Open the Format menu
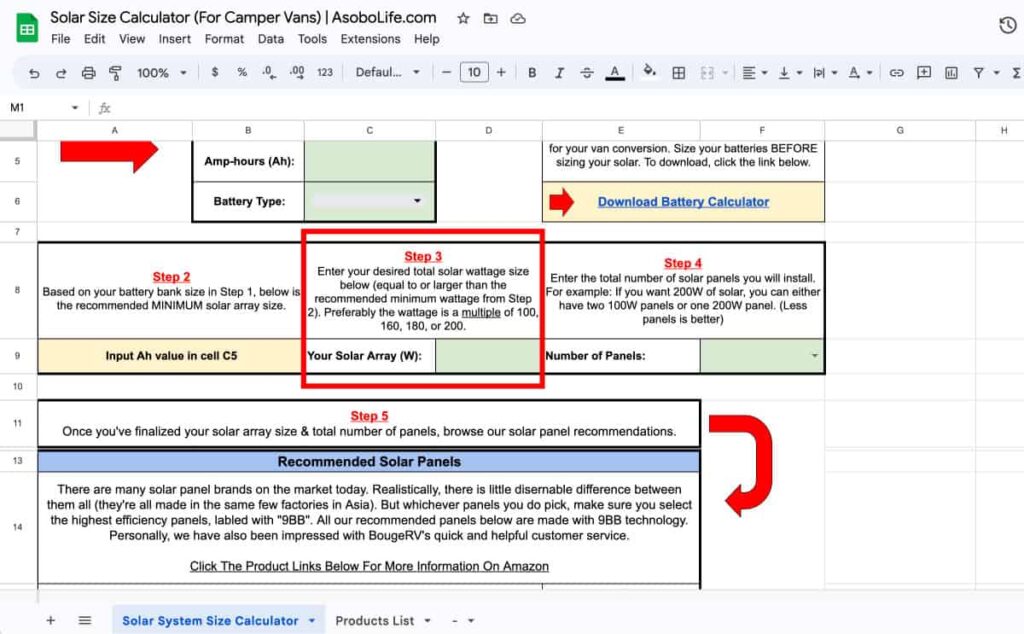Image resolution: width=1024 pixels, height=634 pixels. 224,39
